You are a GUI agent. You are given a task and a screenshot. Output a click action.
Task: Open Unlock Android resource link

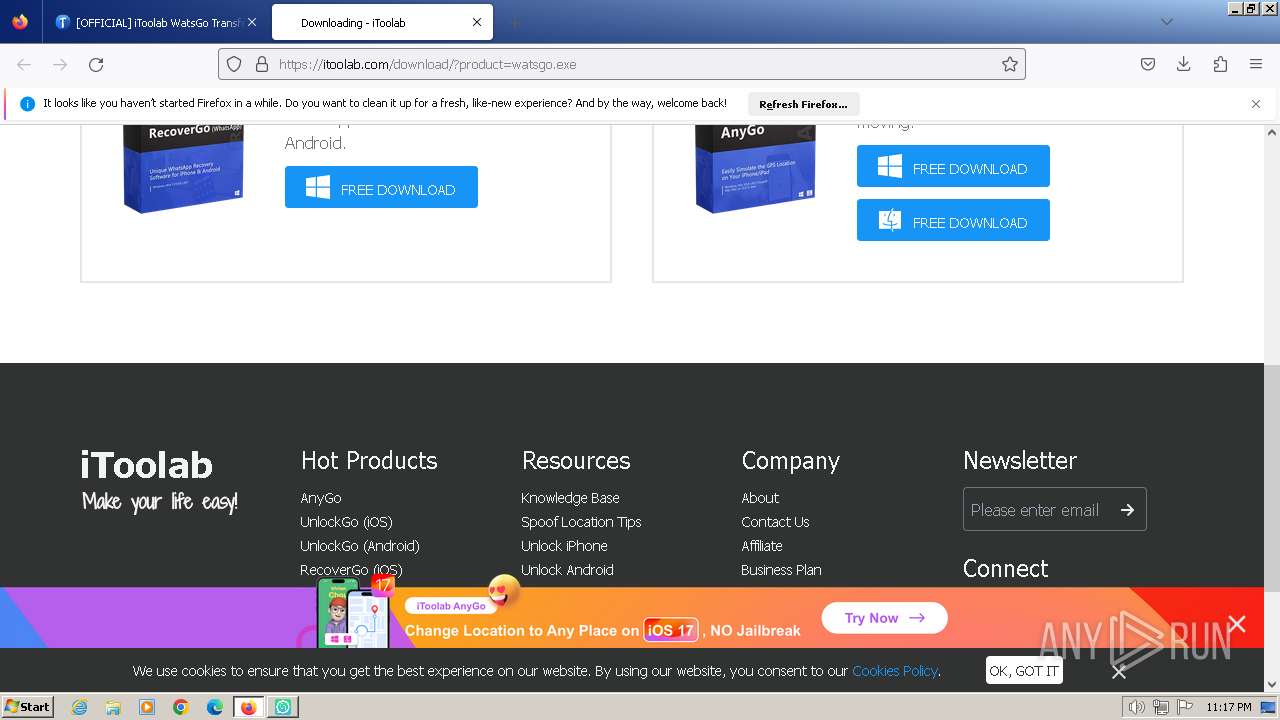coord(567,570)
